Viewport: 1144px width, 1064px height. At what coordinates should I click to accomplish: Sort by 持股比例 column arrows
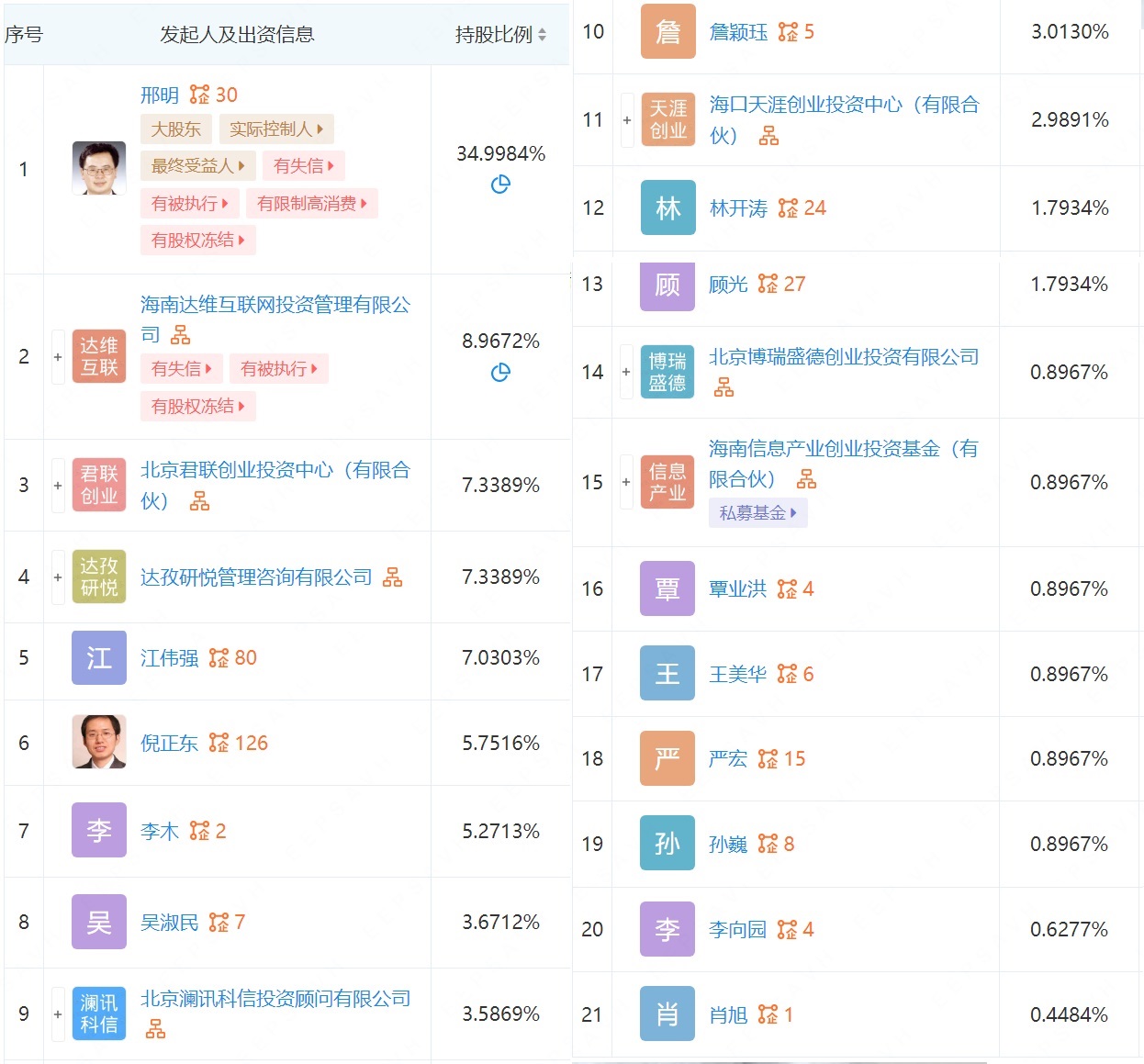(x=542, y=35)
